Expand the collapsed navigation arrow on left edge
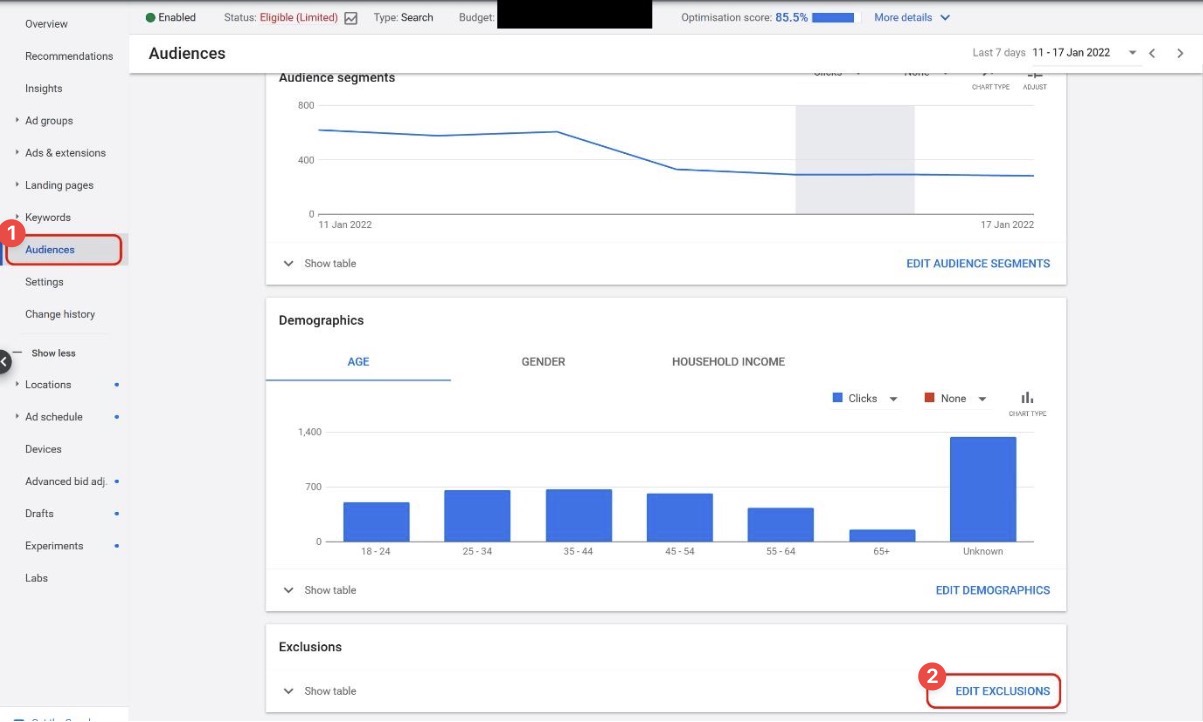This screenshot has height=722, width=1203. (4, 361)
